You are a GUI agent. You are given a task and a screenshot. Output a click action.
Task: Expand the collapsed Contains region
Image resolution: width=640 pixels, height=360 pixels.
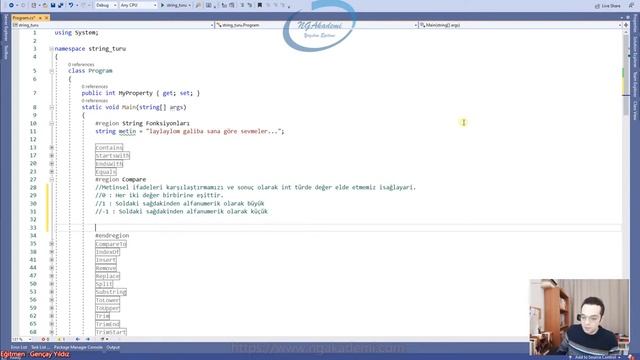(51, 147)
